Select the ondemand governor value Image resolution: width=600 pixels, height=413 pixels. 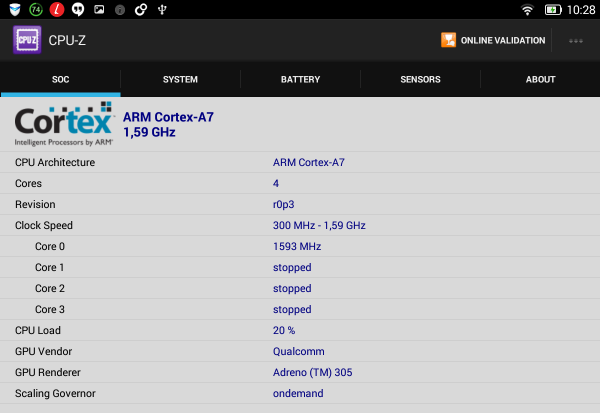(x=298, y=393)
